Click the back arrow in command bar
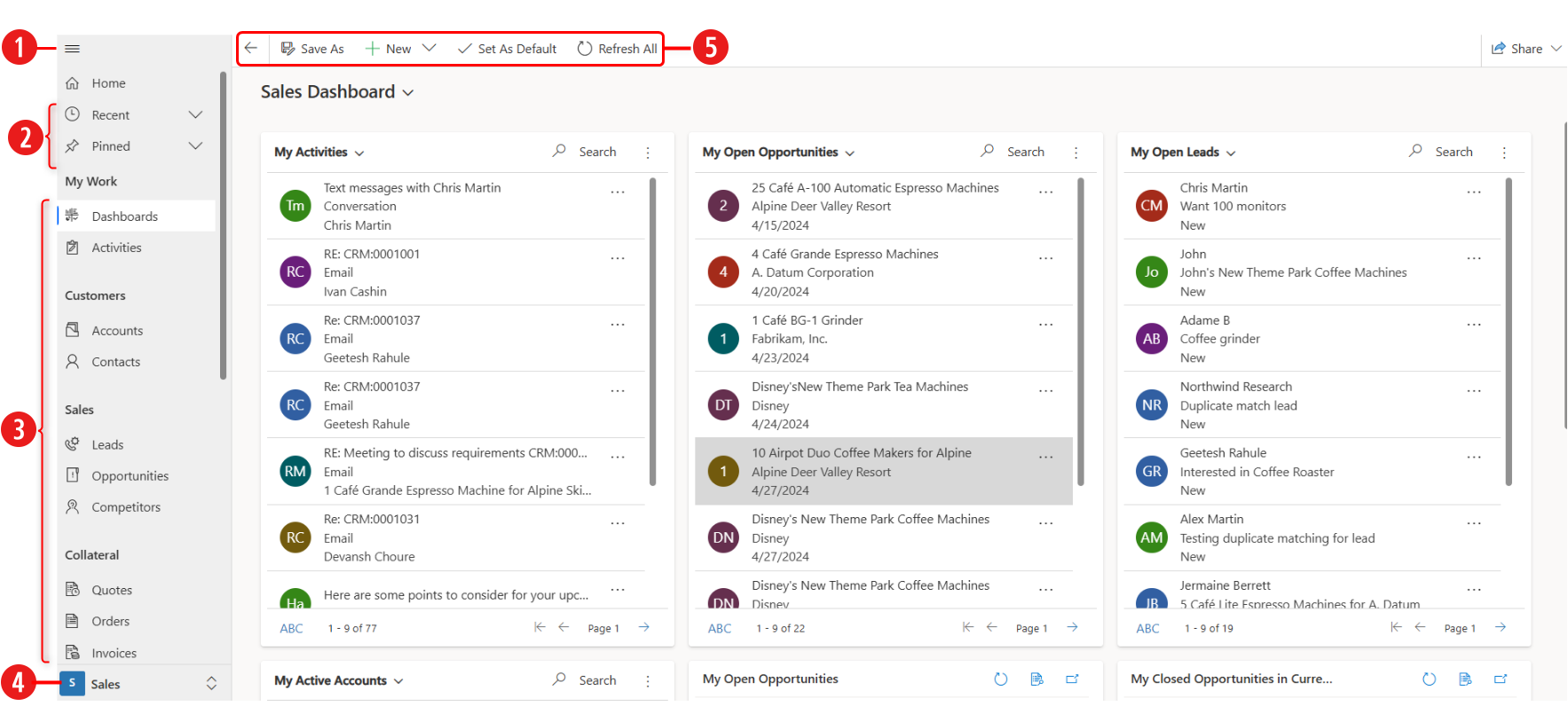Viewport: 1568px width, 706px height. tap(251, 48)
